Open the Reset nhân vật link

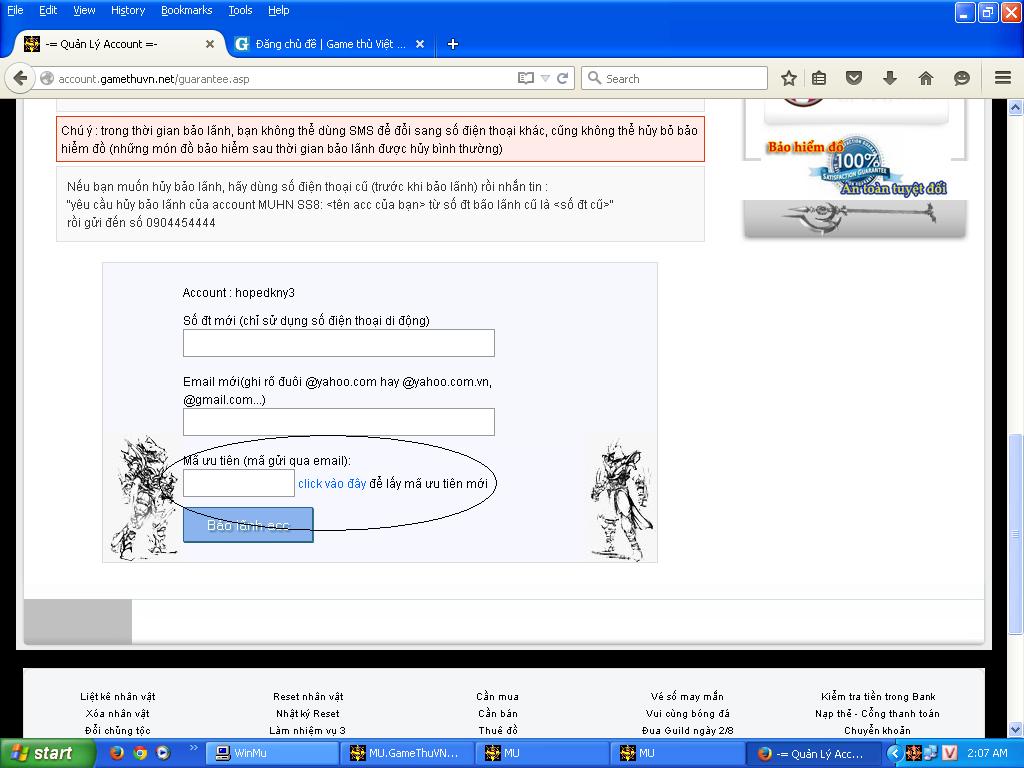(x=308, y=697)
